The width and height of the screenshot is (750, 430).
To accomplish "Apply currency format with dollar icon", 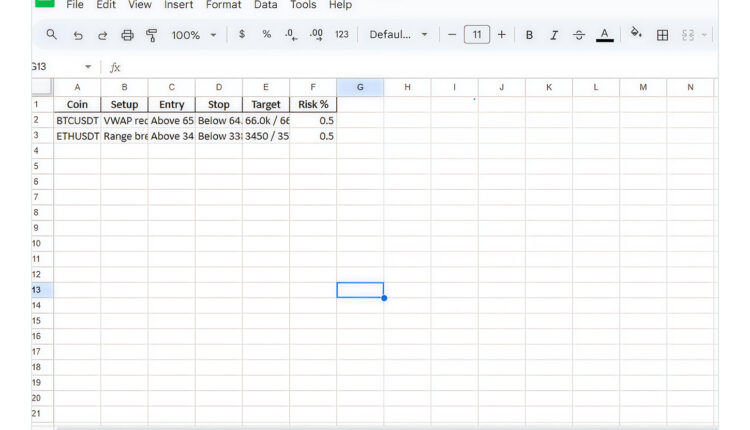I will pyautogui.click(x=242, y=35).
